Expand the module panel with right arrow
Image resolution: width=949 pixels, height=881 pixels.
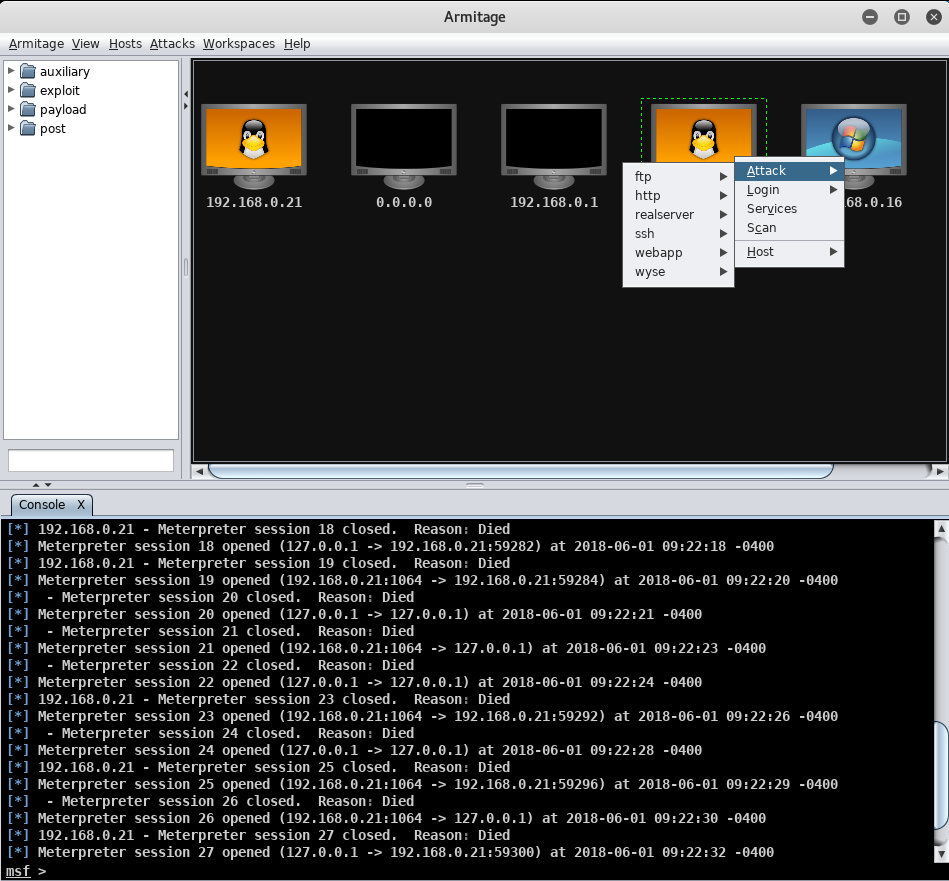click(186, 106)
